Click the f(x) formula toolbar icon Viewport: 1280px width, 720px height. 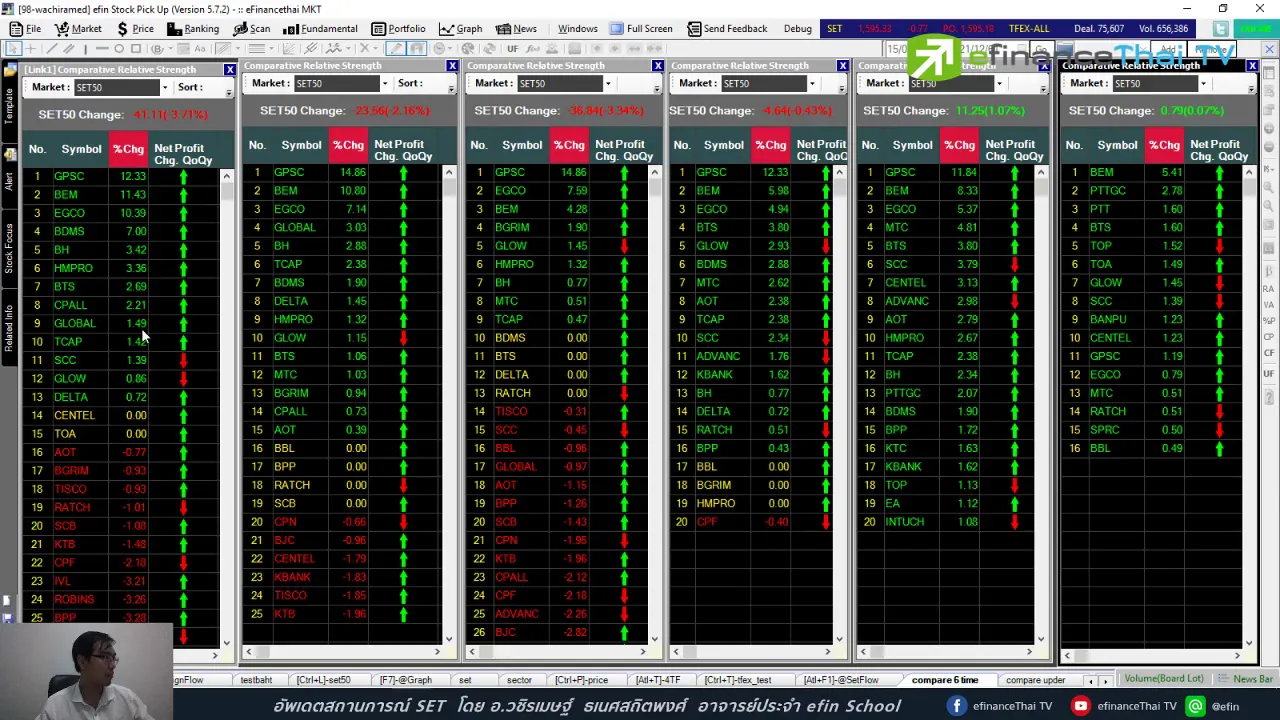tap(534, 48)
